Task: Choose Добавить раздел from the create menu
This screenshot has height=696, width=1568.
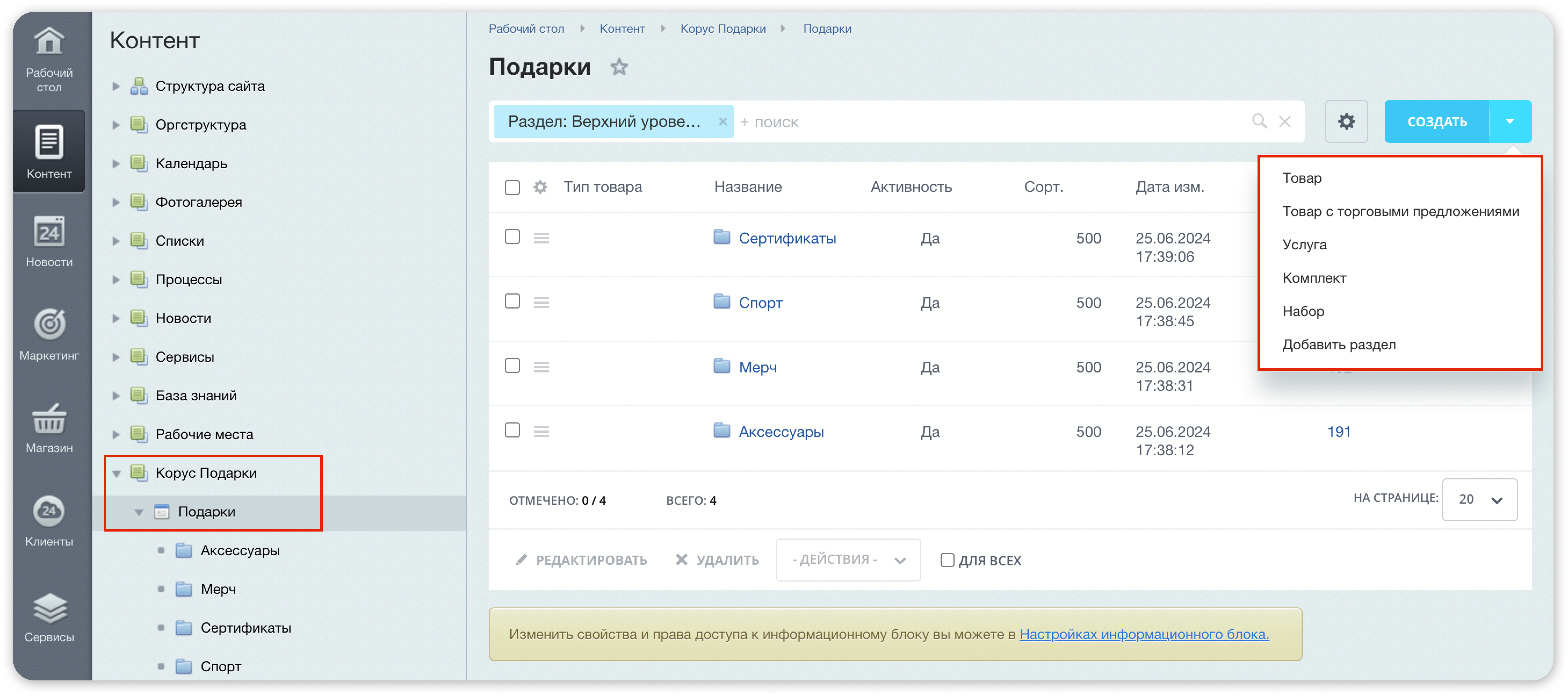Action: [x=1339, y=345]
